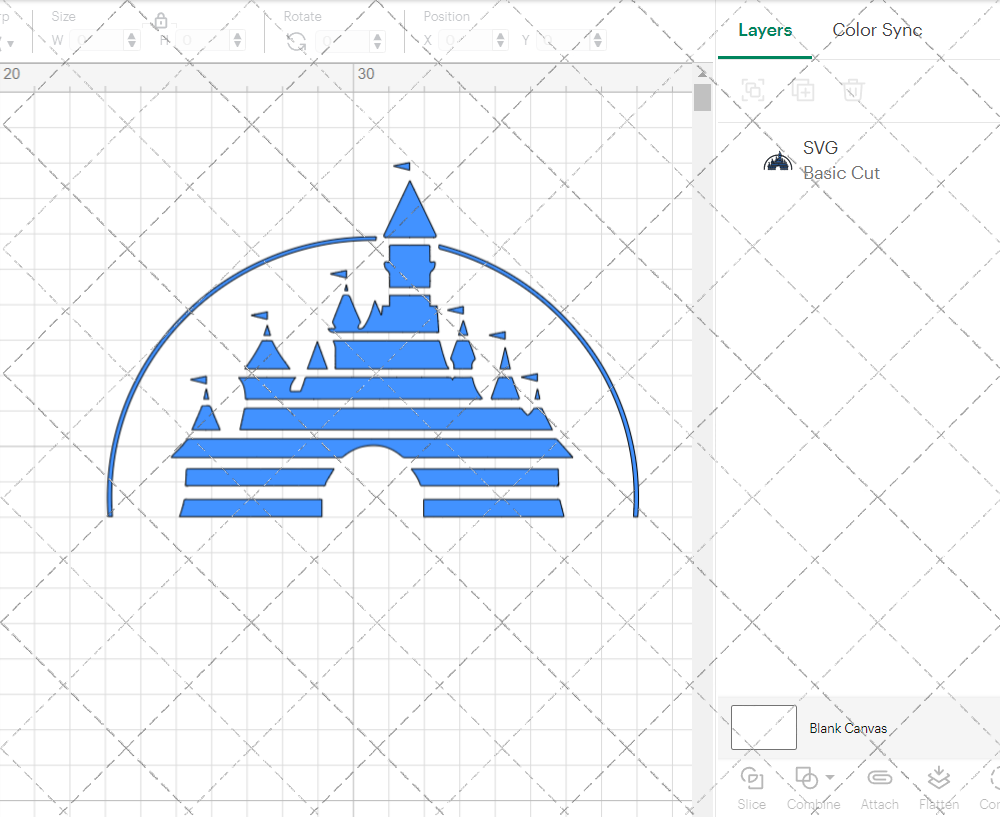Screen dimensions: 1000x817
Task: Open the Color Sync tab
Action: point(877,30)
